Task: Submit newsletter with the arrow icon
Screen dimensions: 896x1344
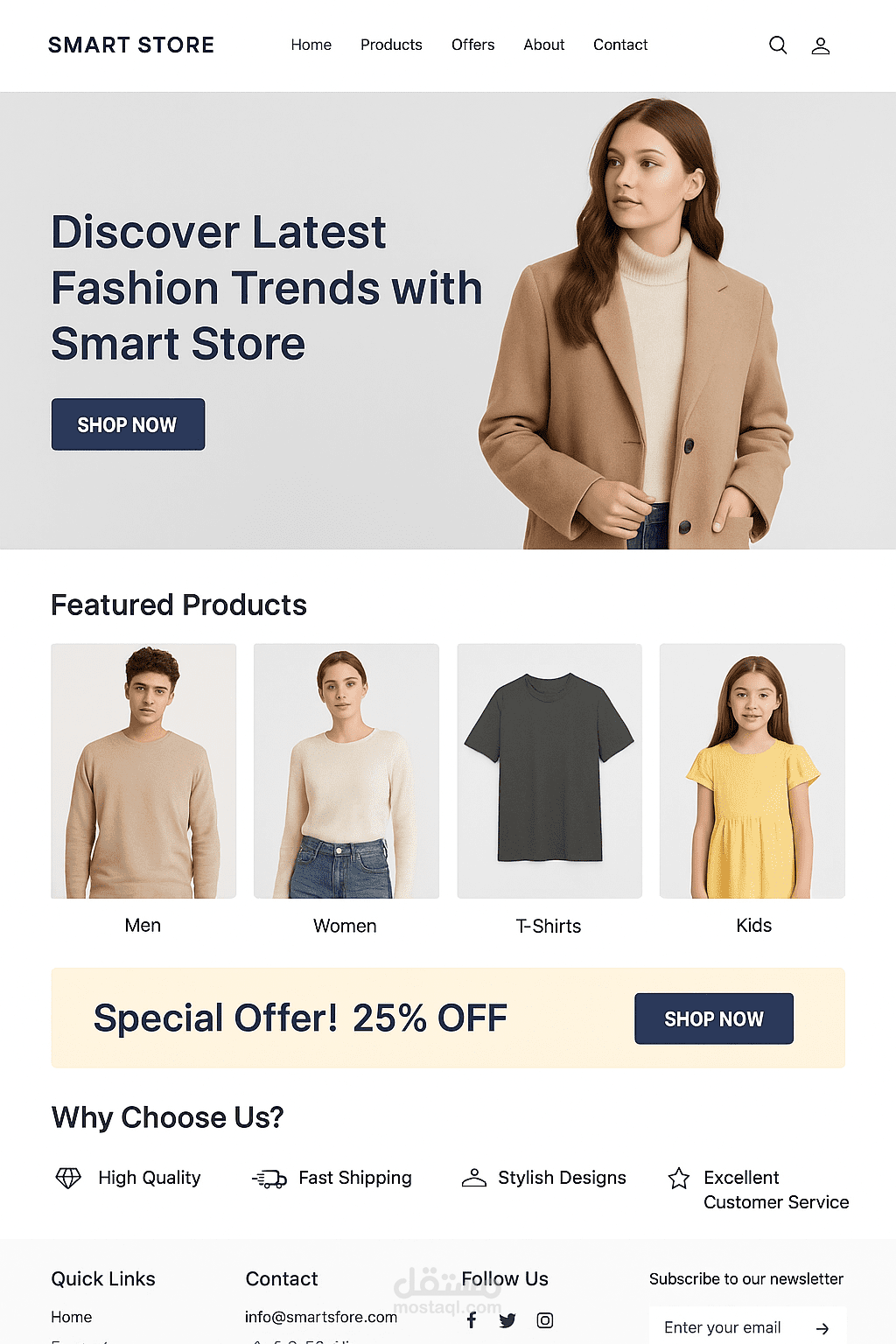Action: 822,1328
